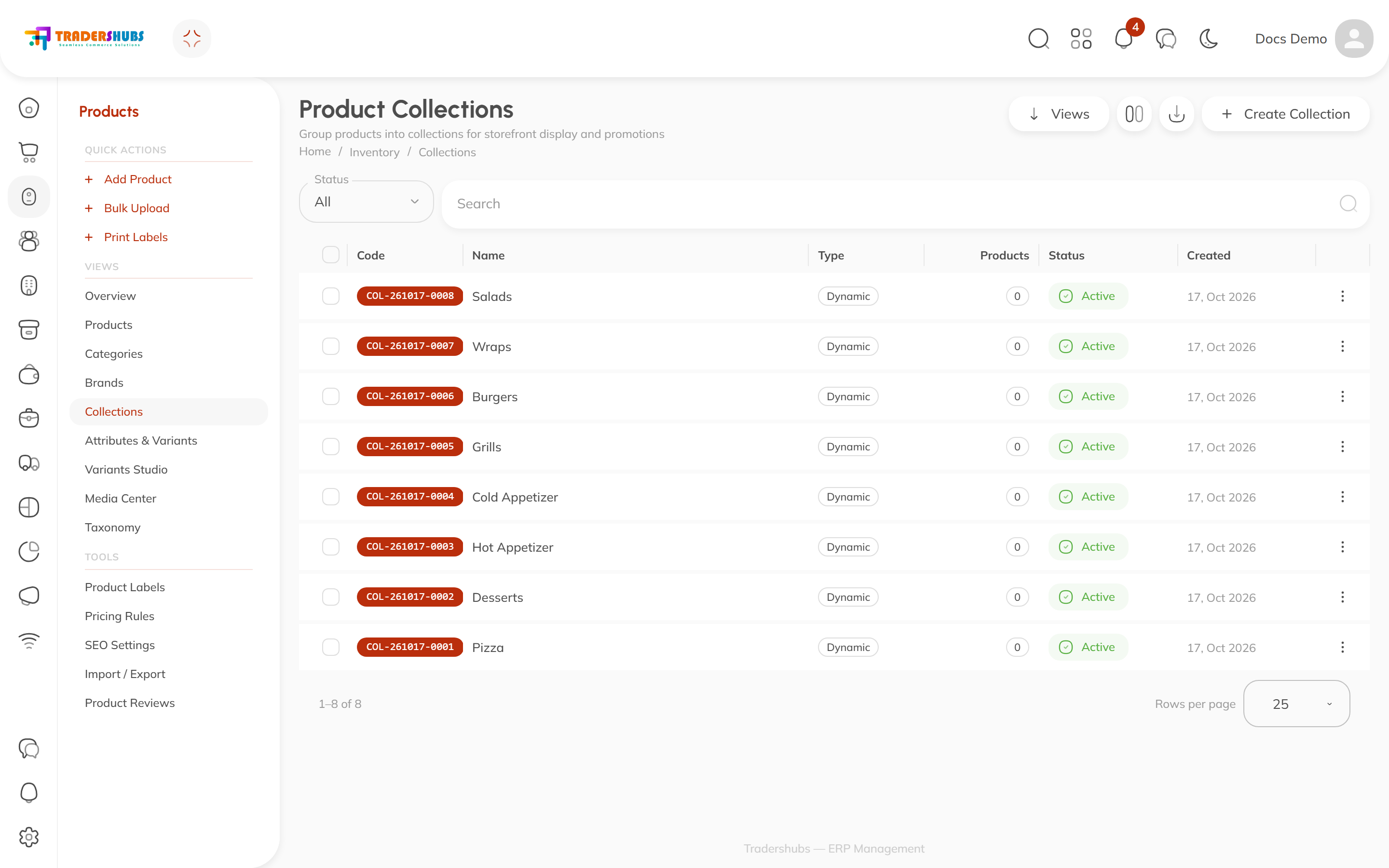Open the wallet sidebar icon
Image resolution: width=1389 pixels, height=868 pixels.
click(x=29, y=375)
